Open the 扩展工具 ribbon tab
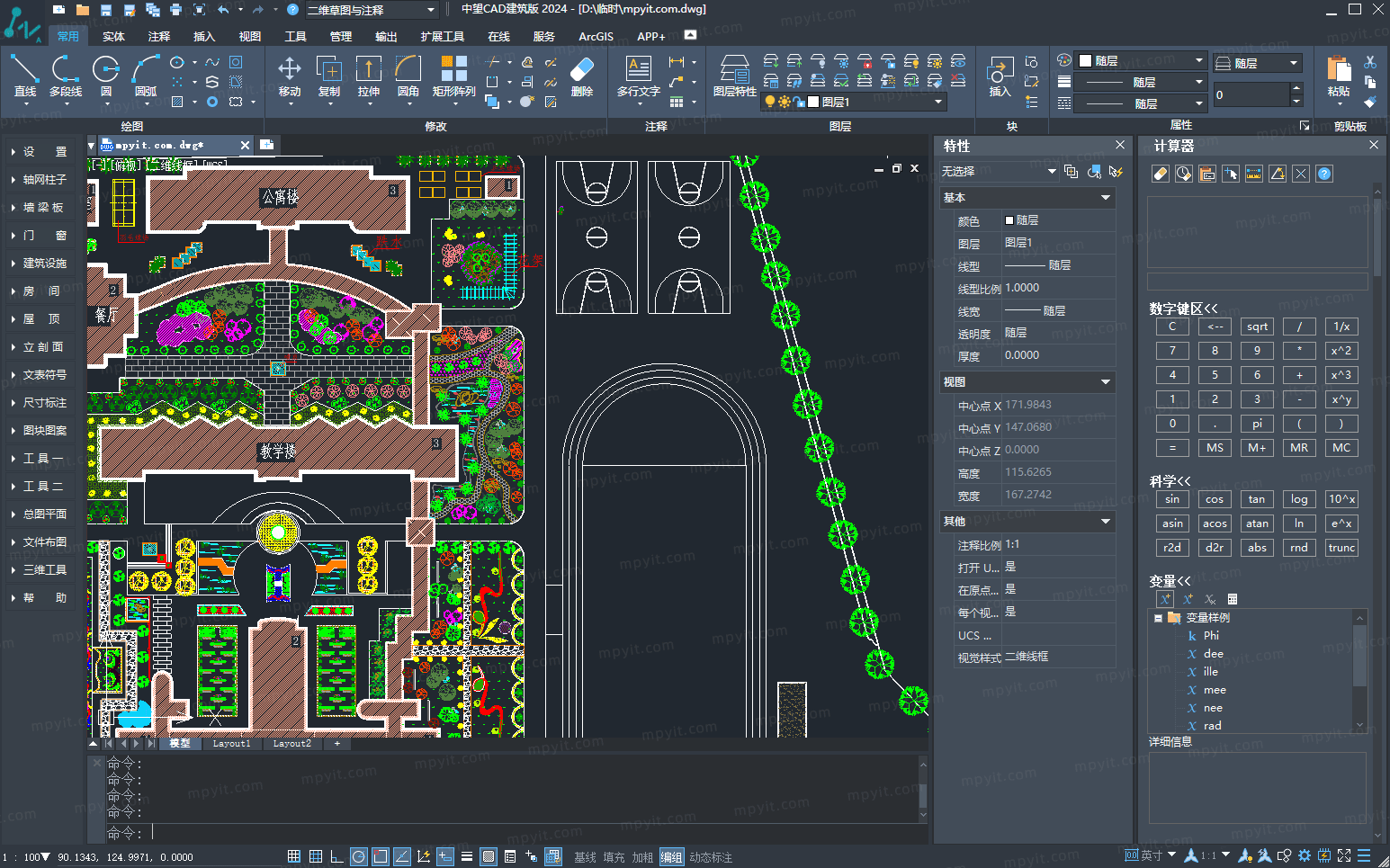Viewport: 1390px width, 868px height. pyautogui.click(x=443, y=37)
